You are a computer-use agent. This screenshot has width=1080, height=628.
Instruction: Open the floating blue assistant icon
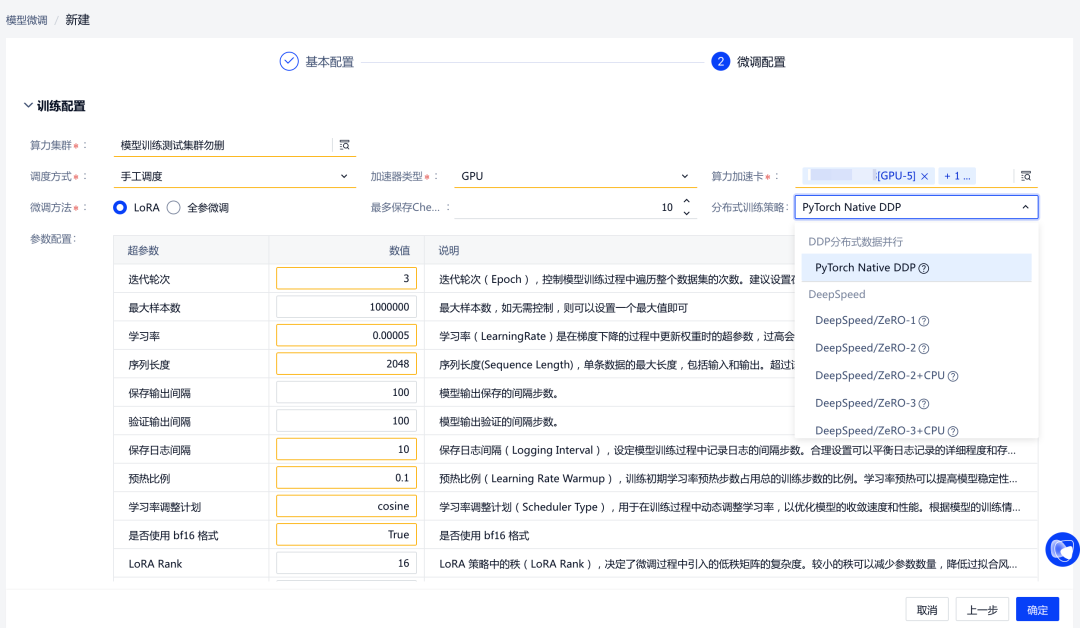[x=1061, y=550]
